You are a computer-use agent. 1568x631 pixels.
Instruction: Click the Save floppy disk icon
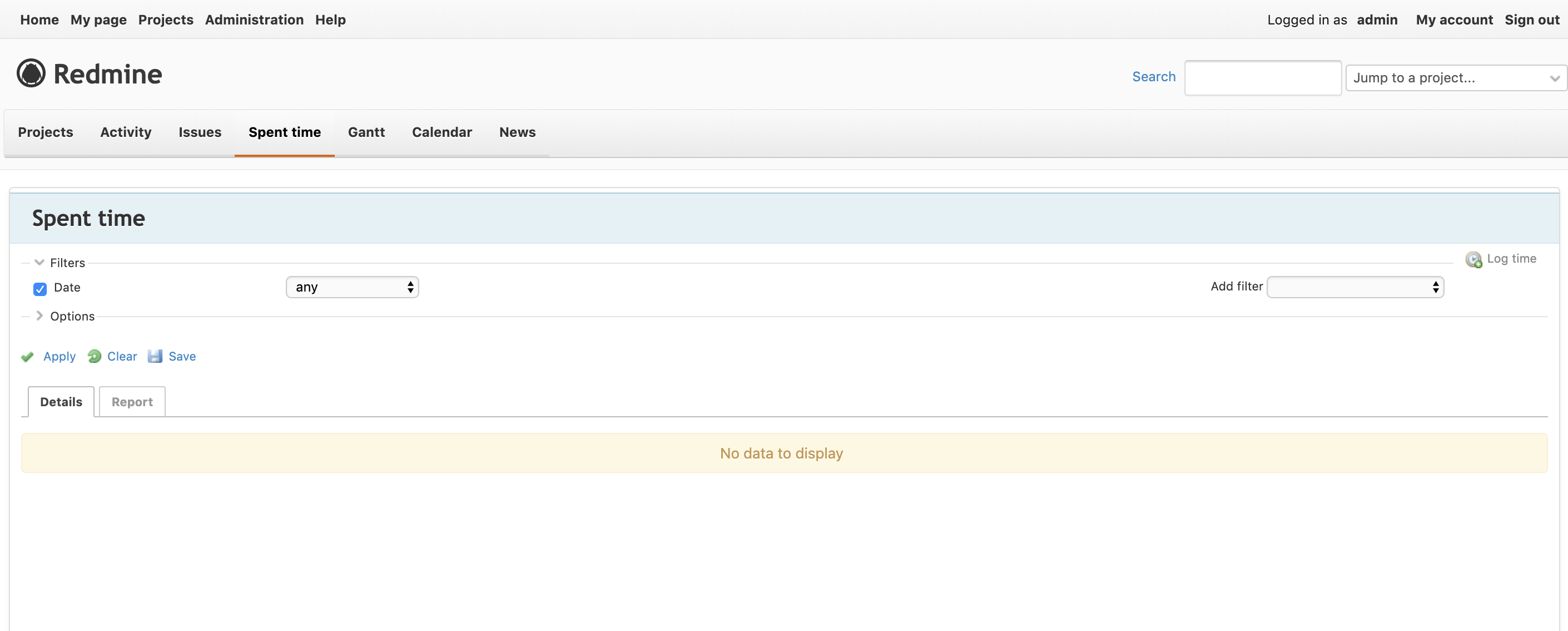[156, 356]
